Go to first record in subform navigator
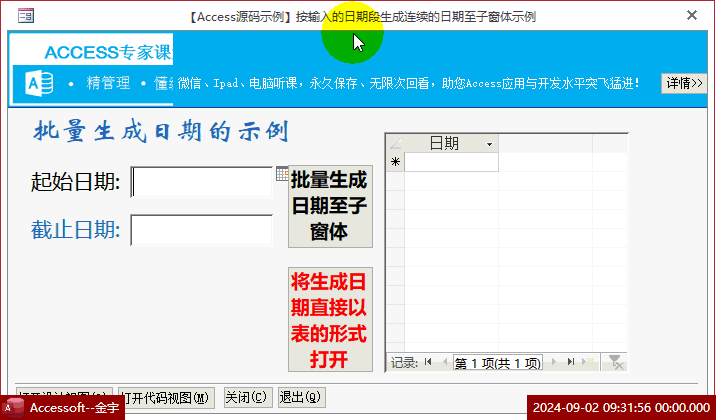 click(428, 362)
